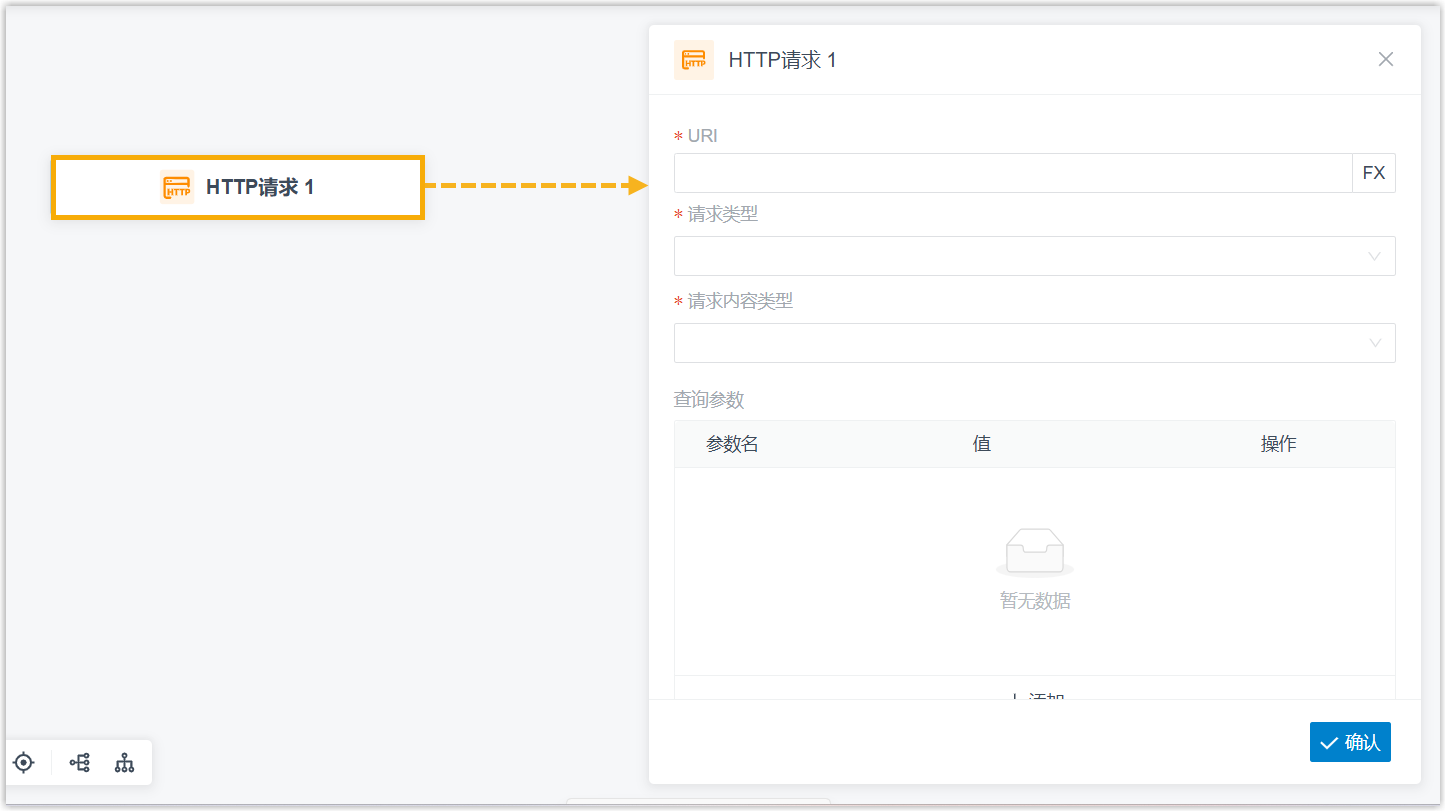Close the HTTP请求 1 settings panel
Image resolution: width=1446 pixels, height=812 pixels.
click(1385, 59)
